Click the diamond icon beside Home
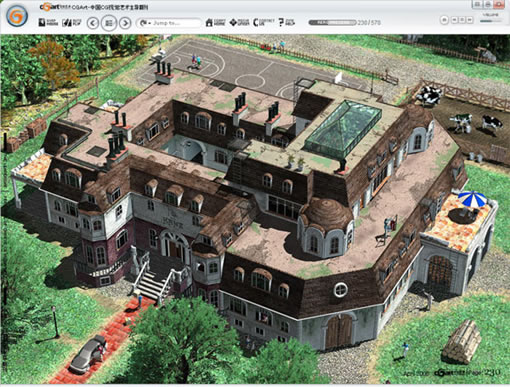This screenshot has width=510, height=387. tap(239, 22)
